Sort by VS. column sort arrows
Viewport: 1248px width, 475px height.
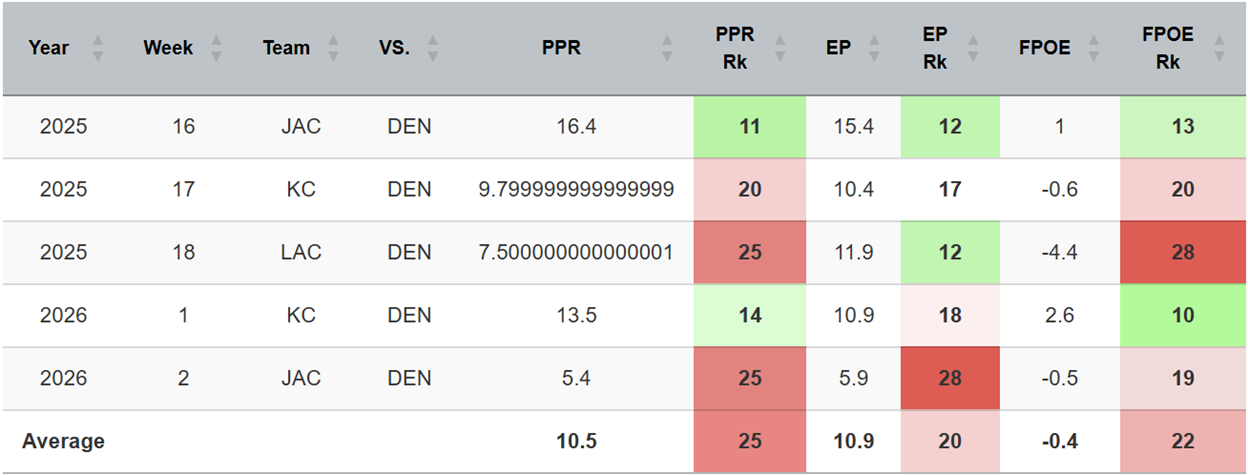[x=433, y=48]
